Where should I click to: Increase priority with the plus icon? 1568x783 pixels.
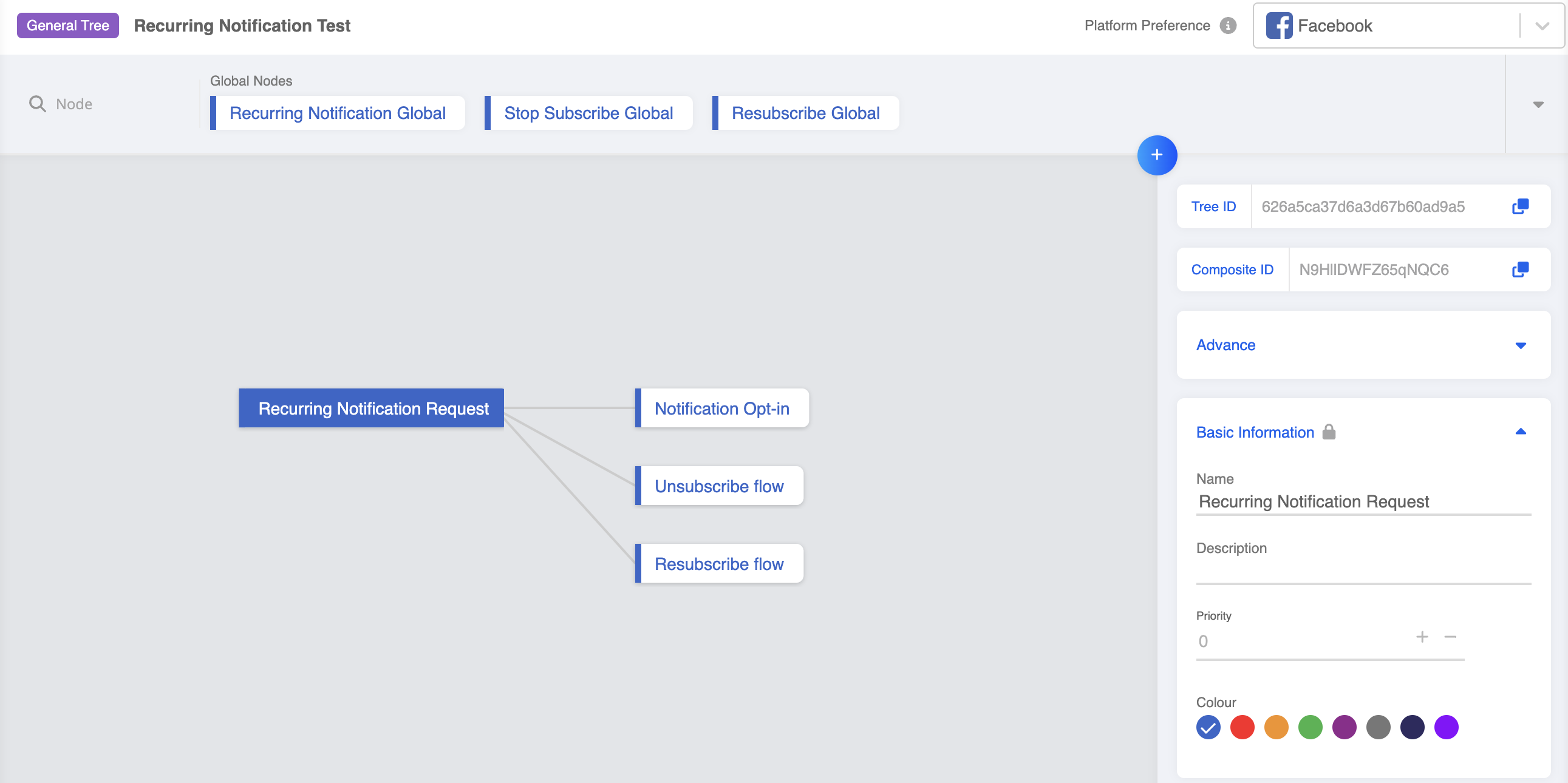point(1422,637)
